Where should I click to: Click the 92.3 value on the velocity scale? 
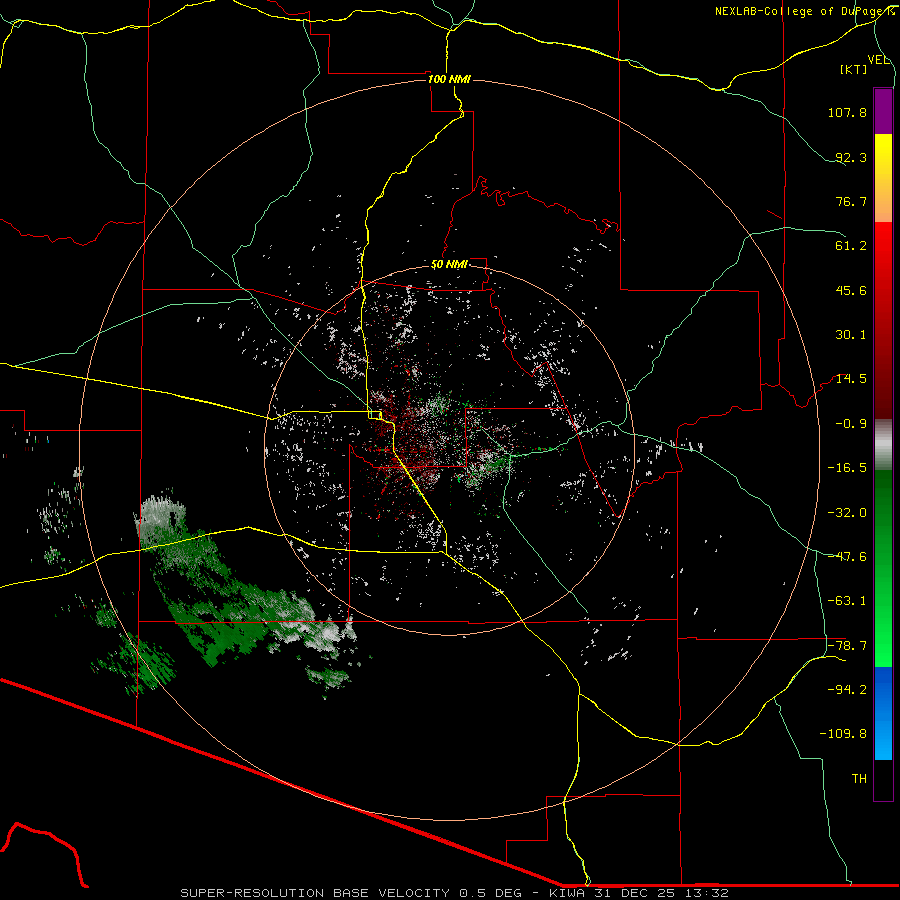coord(851,157)
